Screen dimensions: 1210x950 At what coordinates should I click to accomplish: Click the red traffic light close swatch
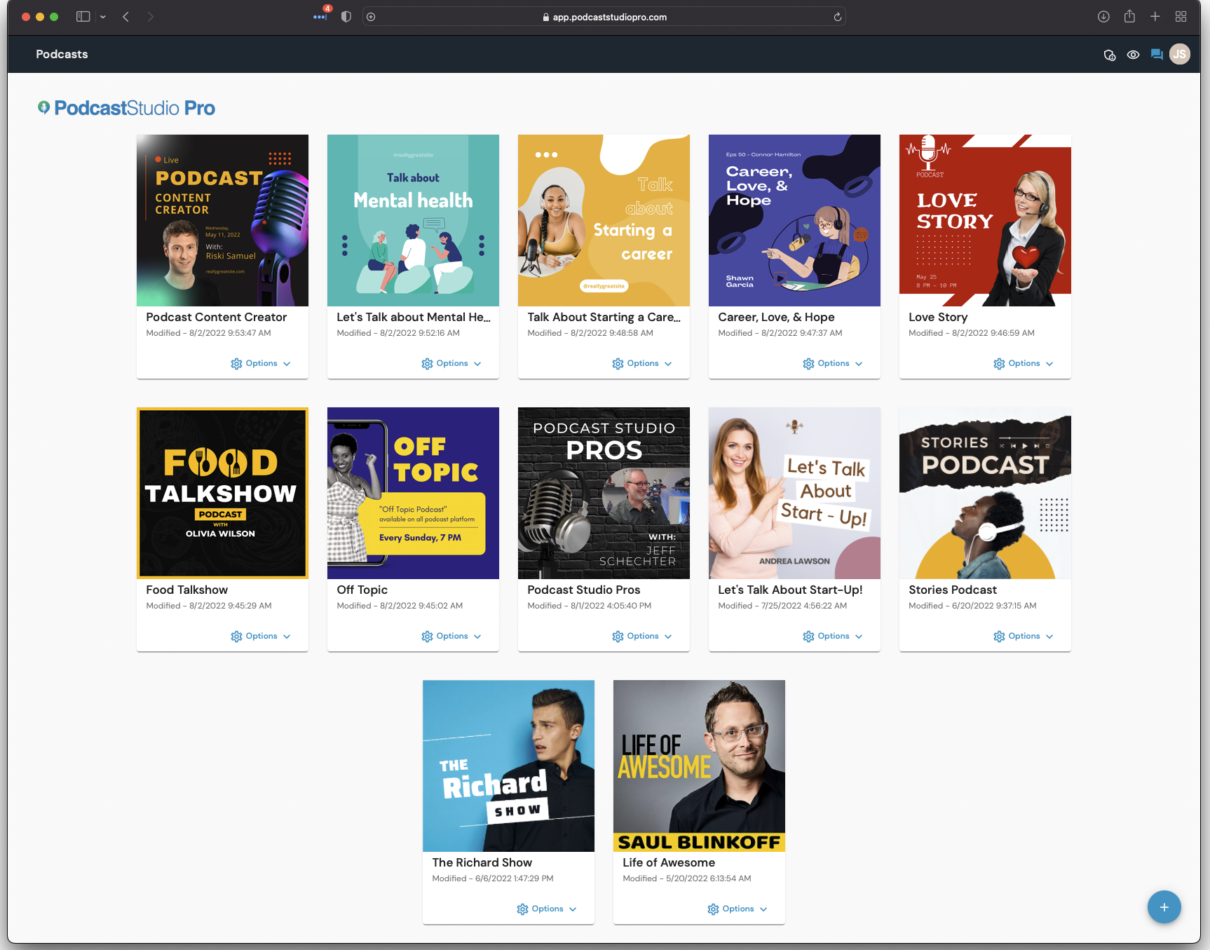pyautogui.click(x=24, y=16)
